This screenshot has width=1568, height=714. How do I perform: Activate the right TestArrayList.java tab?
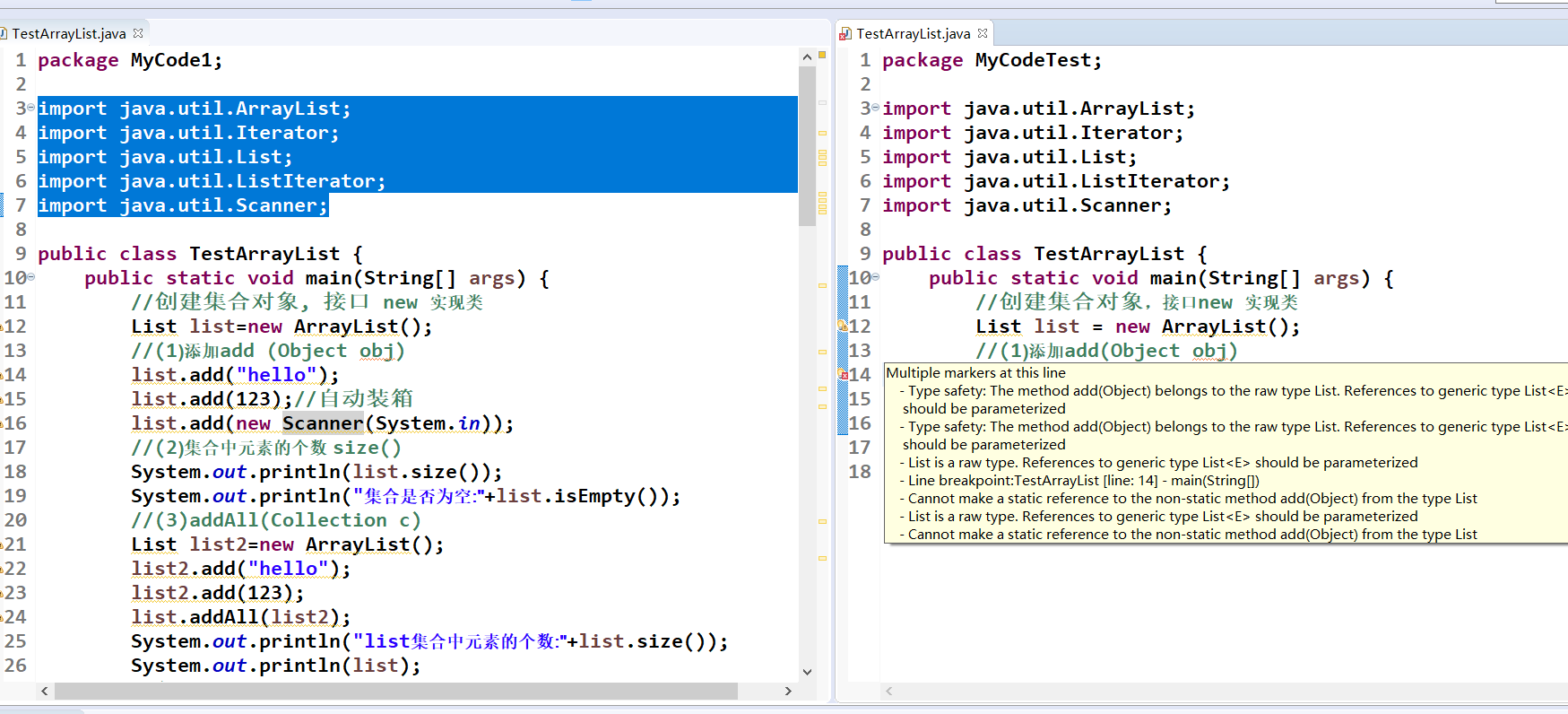point(914,33)
